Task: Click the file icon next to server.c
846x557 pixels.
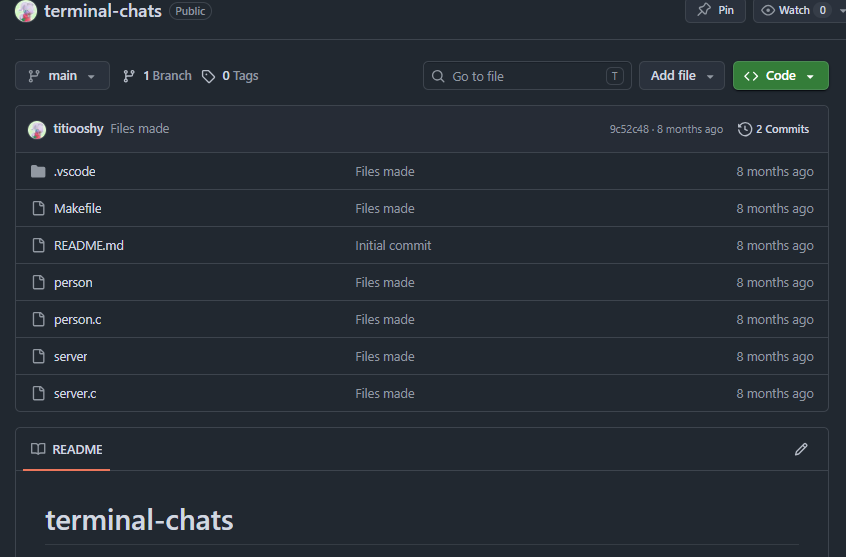Action: (x=38, y=393)
